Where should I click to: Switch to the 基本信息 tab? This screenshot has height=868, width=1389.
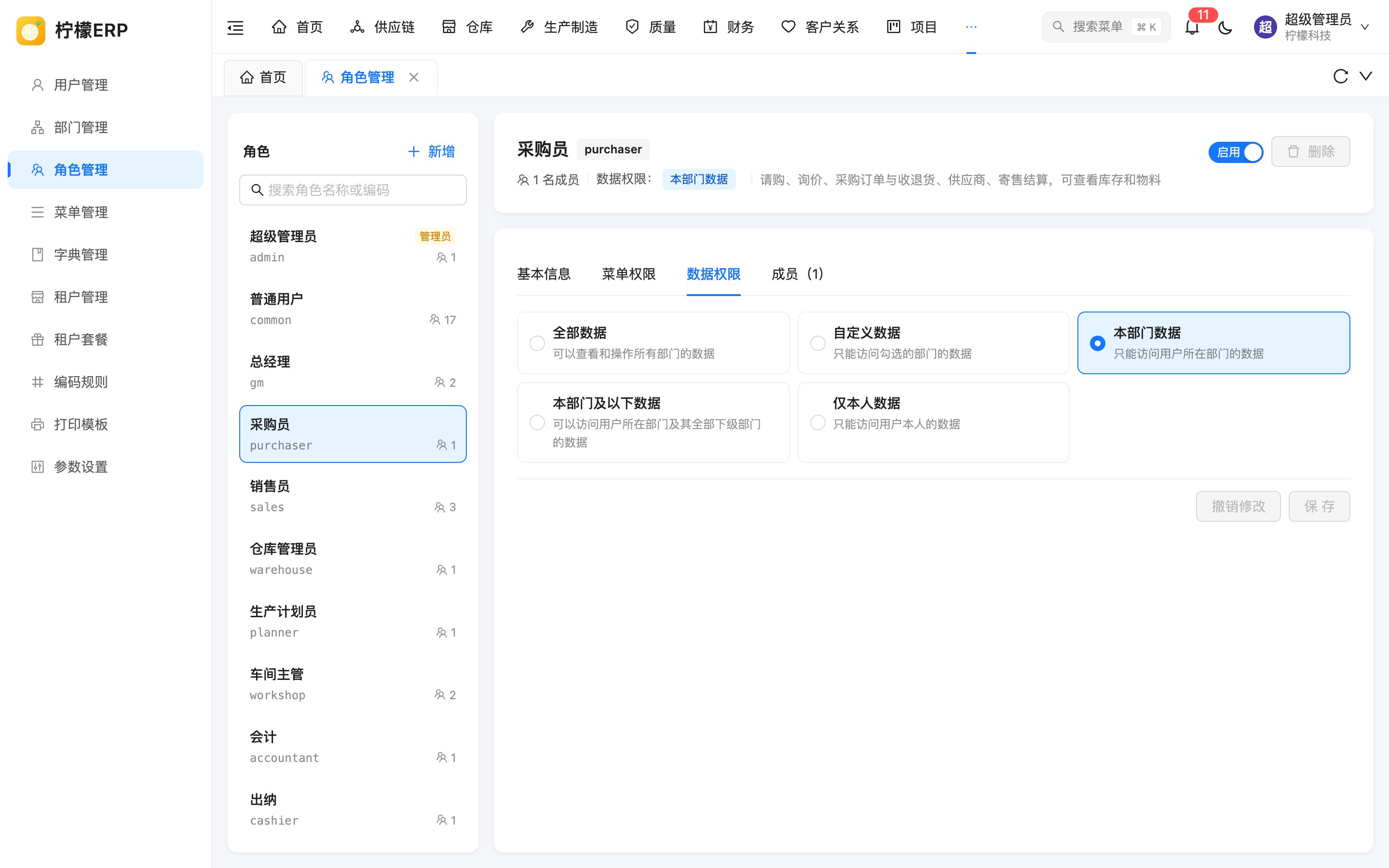pos(544,274)
